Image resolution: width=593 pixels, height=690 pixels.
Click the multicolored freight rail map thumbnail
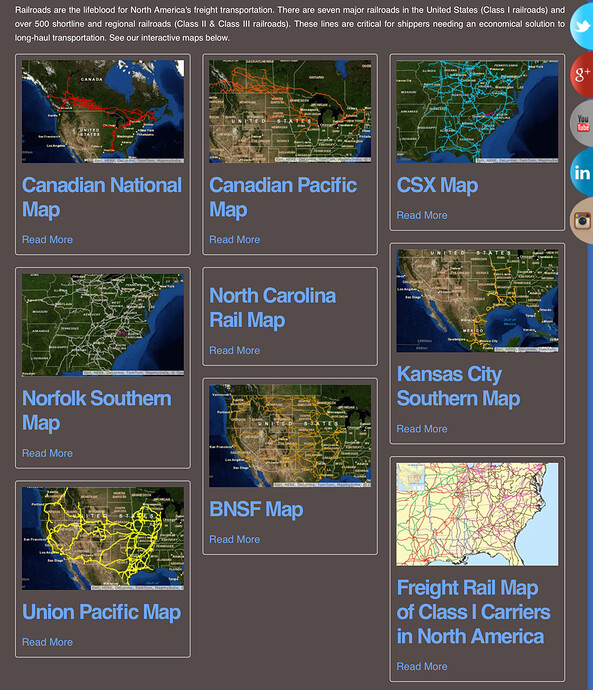(x=477, y=514)
